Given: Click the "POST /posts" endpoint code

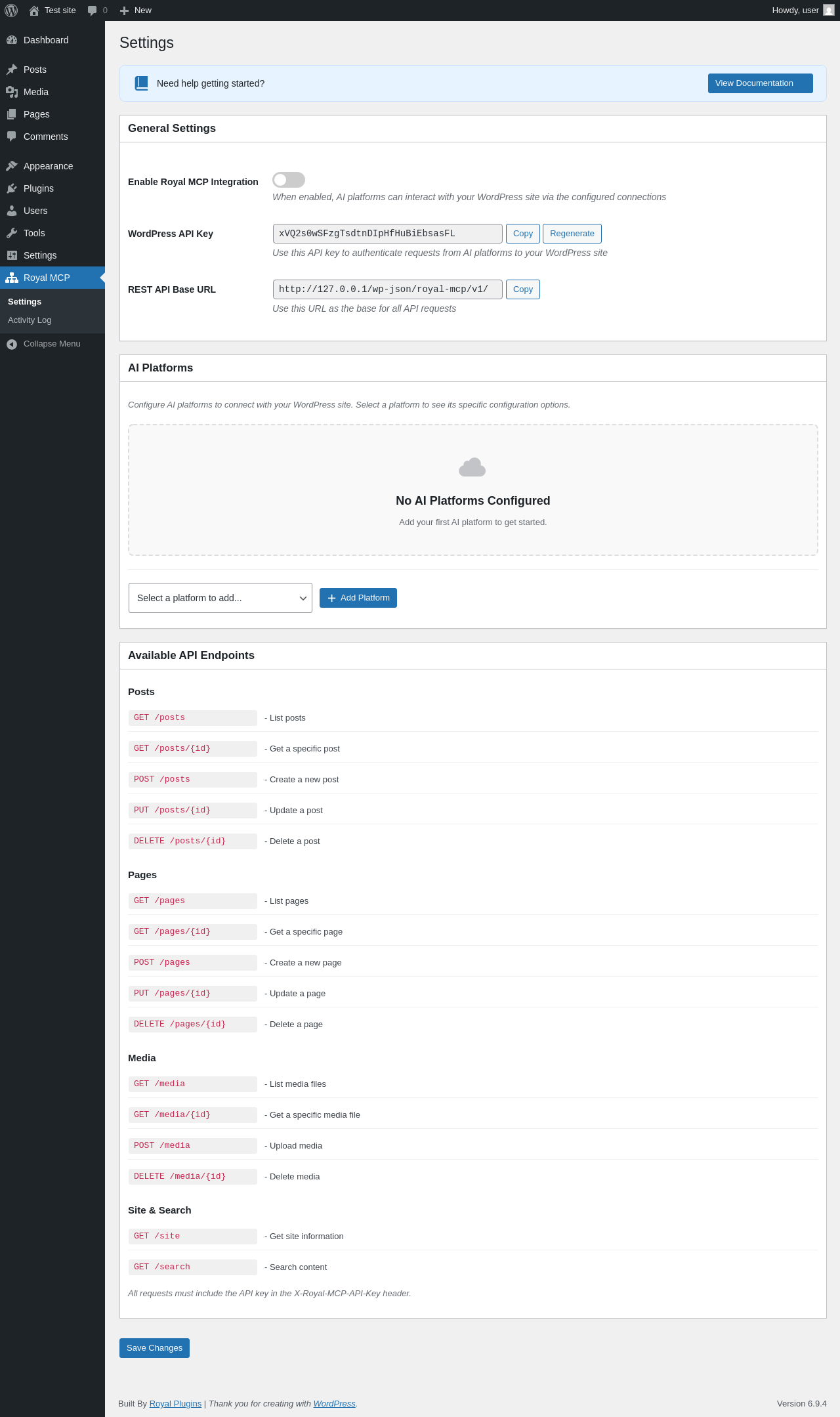Looking at the screenshot, I should tap(193, 780).
